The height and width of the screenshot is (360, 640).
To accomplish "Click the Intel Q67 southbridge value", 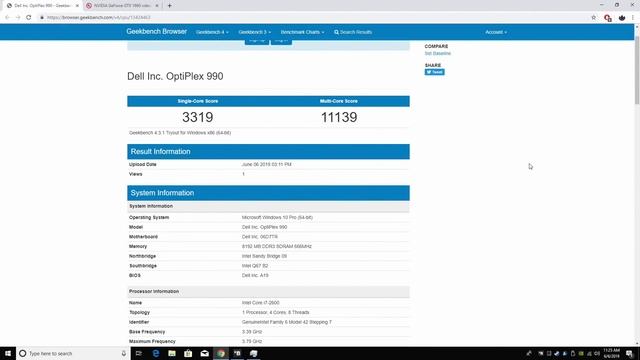I will pos(255,266).
